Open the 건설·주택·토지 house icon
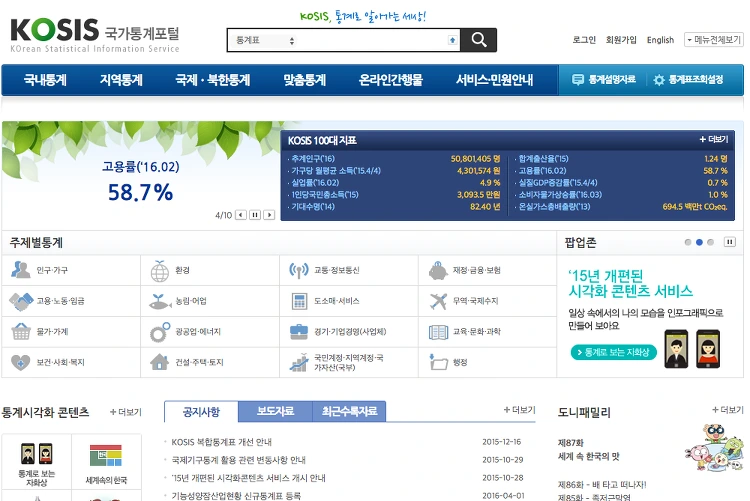The width and height of the screenshot is (750, 501). click(160, 362)
